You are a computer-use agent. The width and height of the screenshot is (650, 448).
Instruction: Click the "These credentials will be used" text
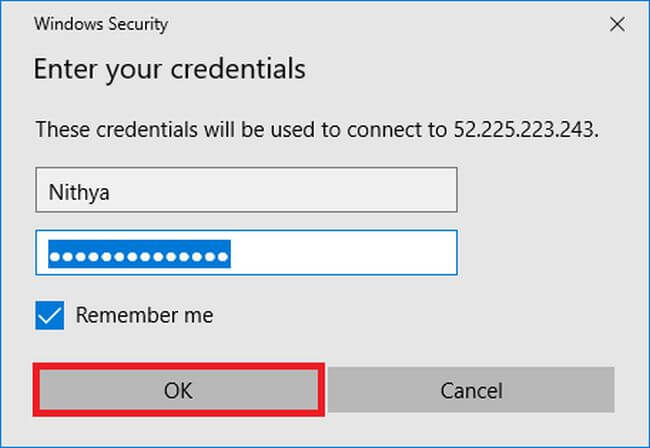pyautogui.click(x=180, y=130)
